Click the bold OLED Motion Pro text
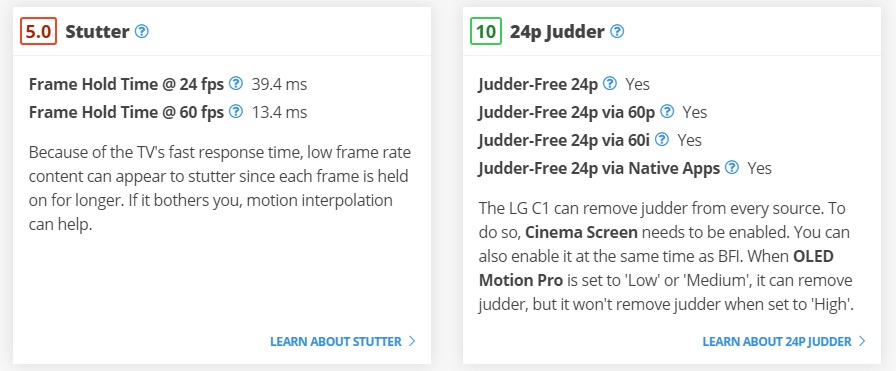The image size is (896, 371). 656,269
